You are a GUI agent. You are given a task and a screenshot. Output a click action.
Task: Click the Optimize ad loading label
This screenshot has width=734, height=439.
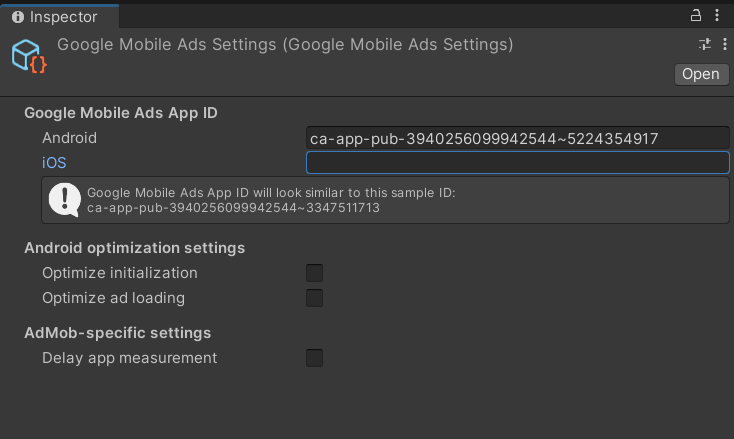coord(113,298)
